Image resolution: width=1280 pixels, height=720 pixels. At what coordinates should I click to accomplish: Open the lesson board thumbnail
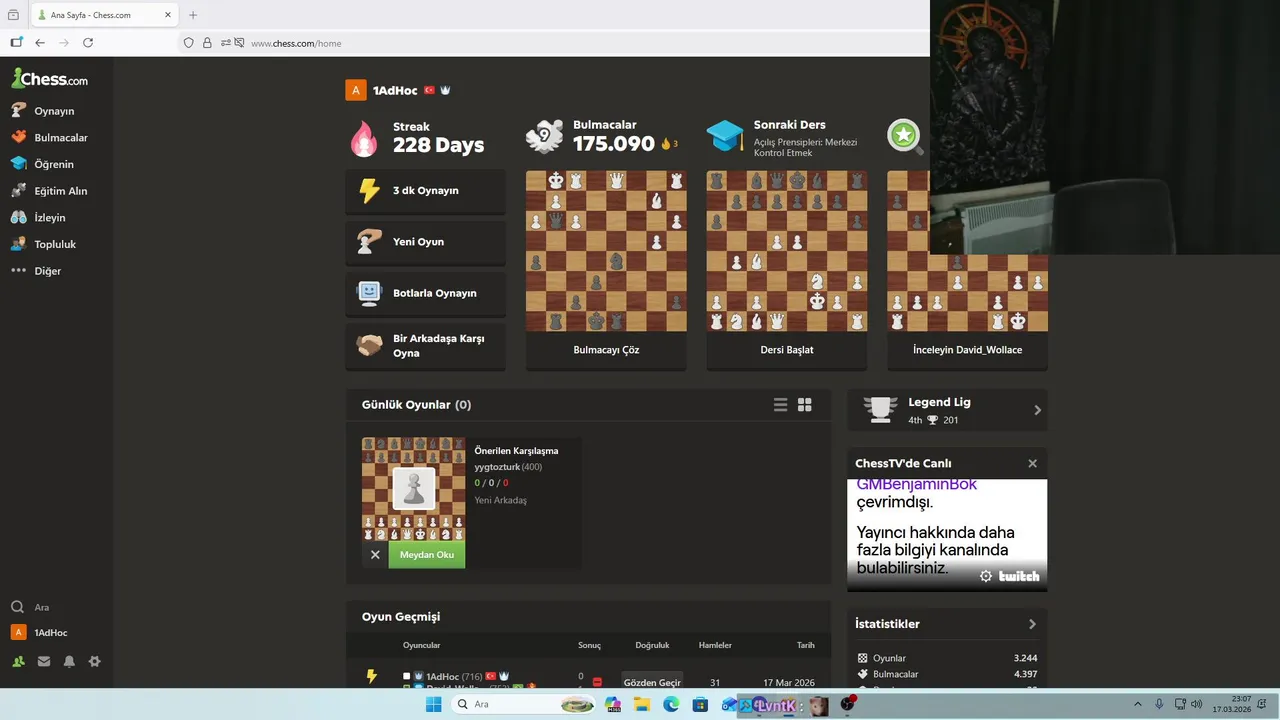click(x=787, y=251)
